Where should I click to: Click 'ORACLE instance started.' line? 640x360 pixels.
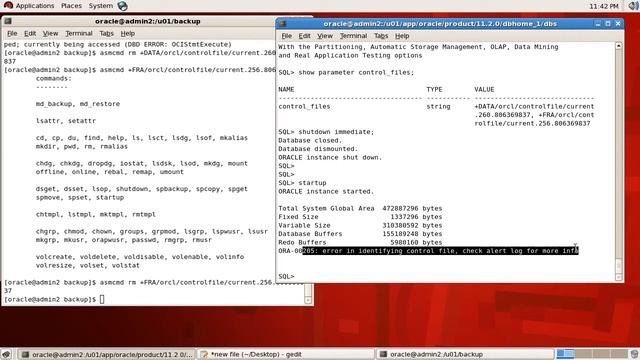pos(326,191)
